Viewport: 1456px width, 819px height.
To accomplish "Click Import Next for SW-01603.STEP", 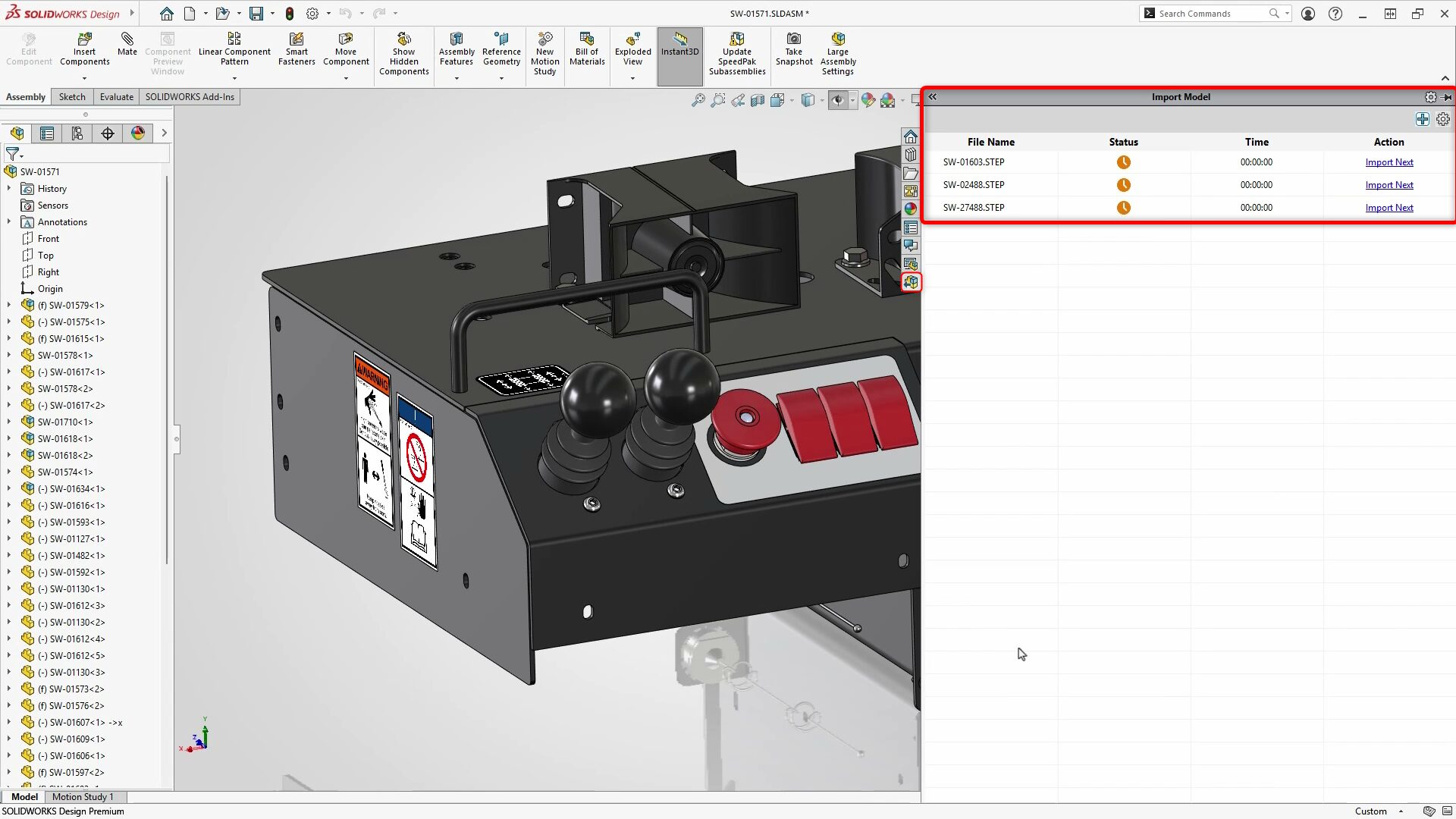I will pos(1389,162).
